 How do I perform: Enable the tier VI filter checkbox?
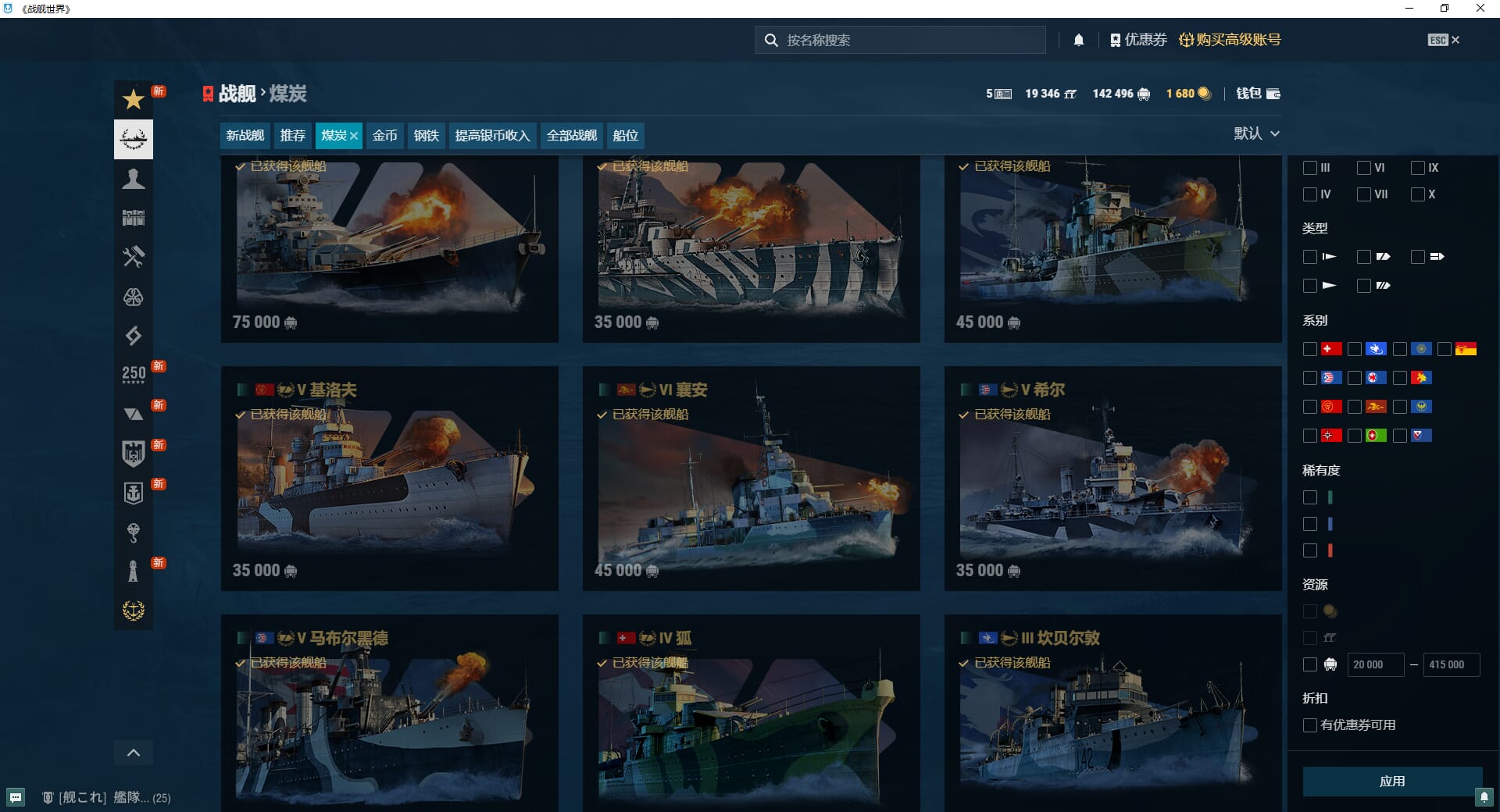click(1364, 168)
